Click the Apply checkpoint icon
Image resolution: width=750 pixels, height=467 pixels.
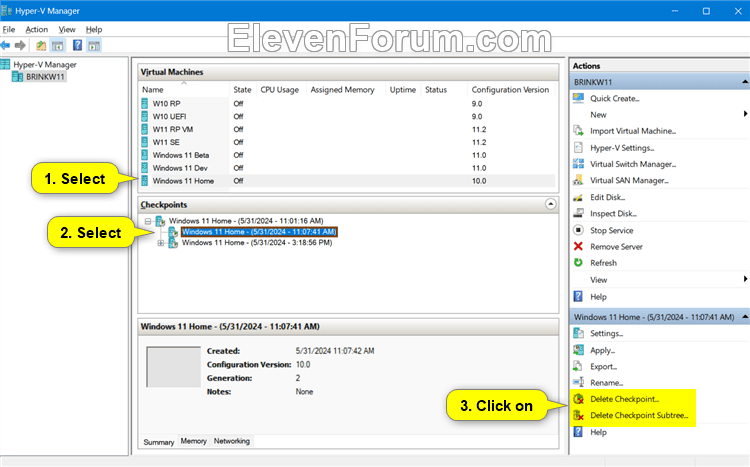point(578,350)
